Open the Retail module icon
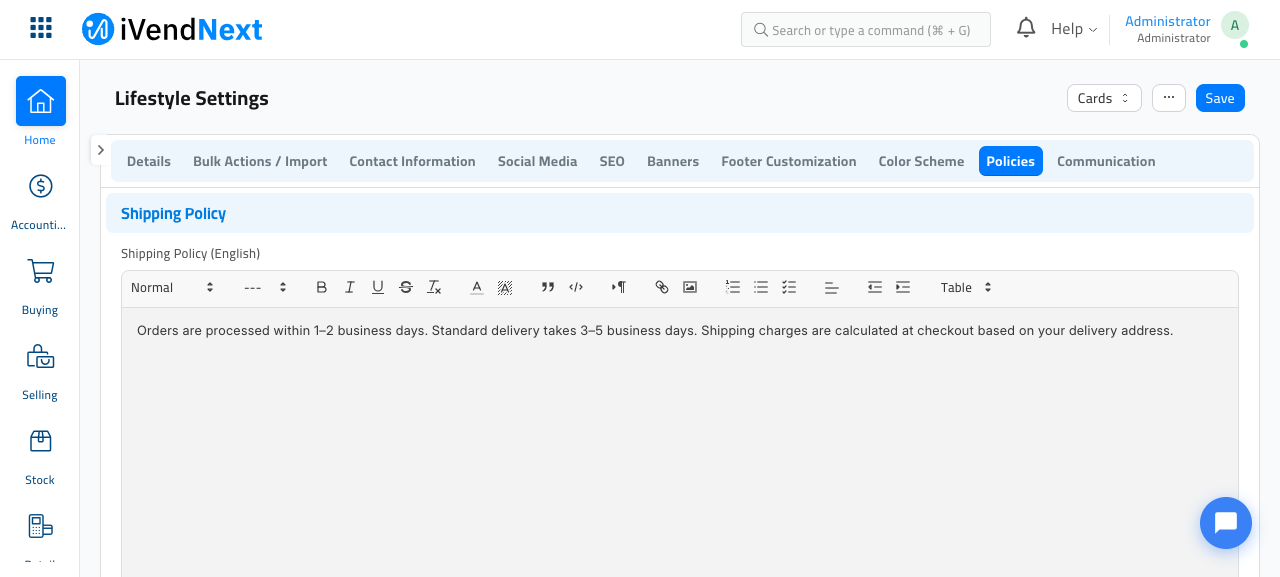This screenshot has height=577, width=1280. (40, 527)
